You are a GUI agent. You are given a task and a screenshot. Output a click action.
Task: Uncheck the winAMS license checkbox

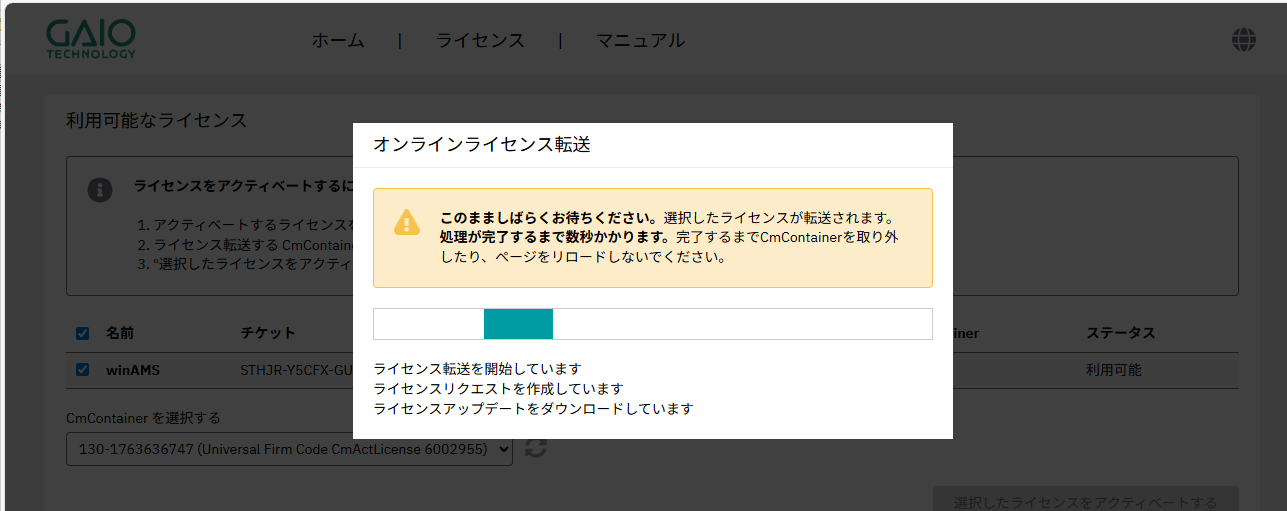click(83, 370)
